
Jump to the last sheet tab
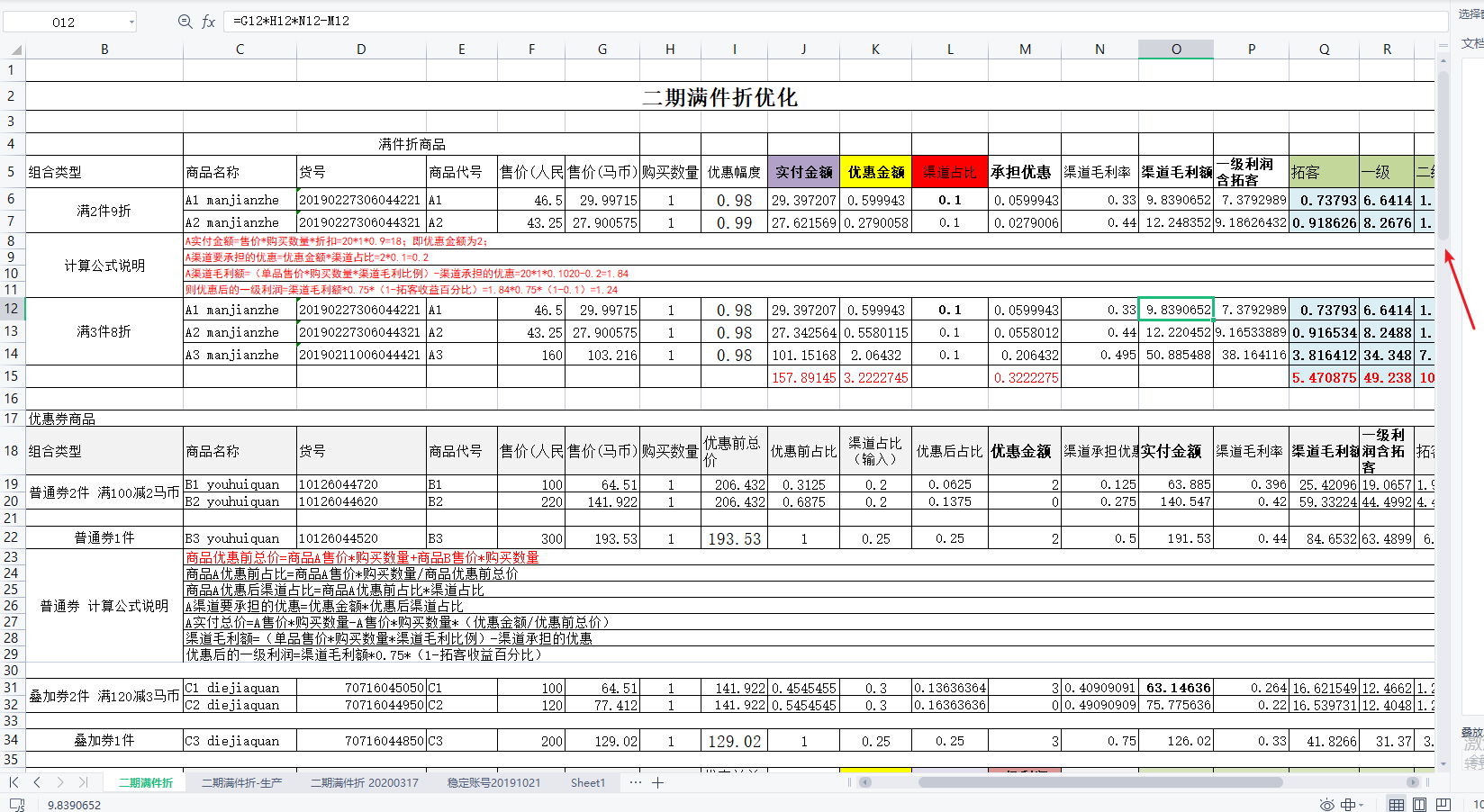[83, 782]
